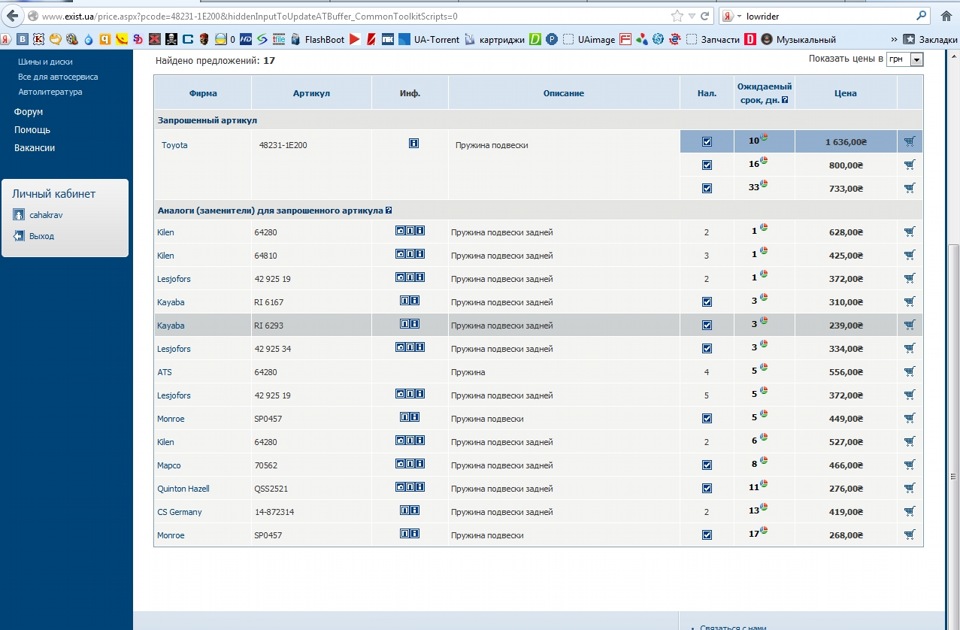Open address bar history dropdown arrow

[x=692, y=16]
